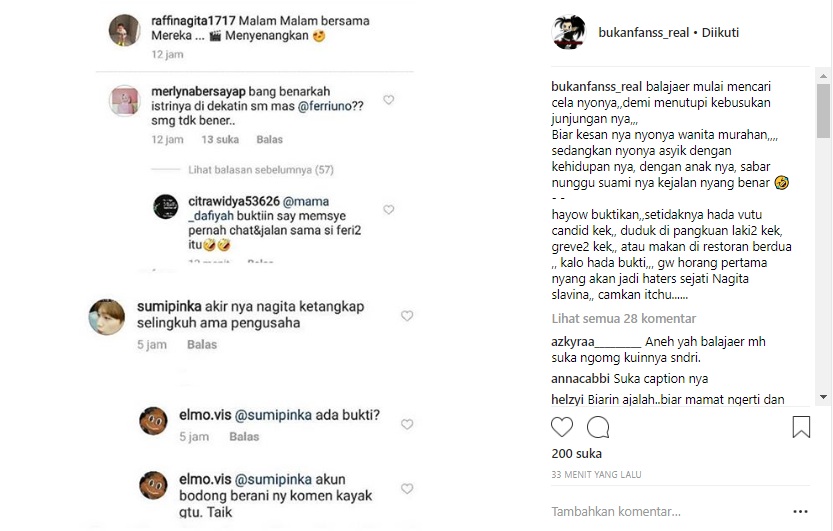Like merlynabersayap's comment heart
833x531 pixels.
point(389,100)
